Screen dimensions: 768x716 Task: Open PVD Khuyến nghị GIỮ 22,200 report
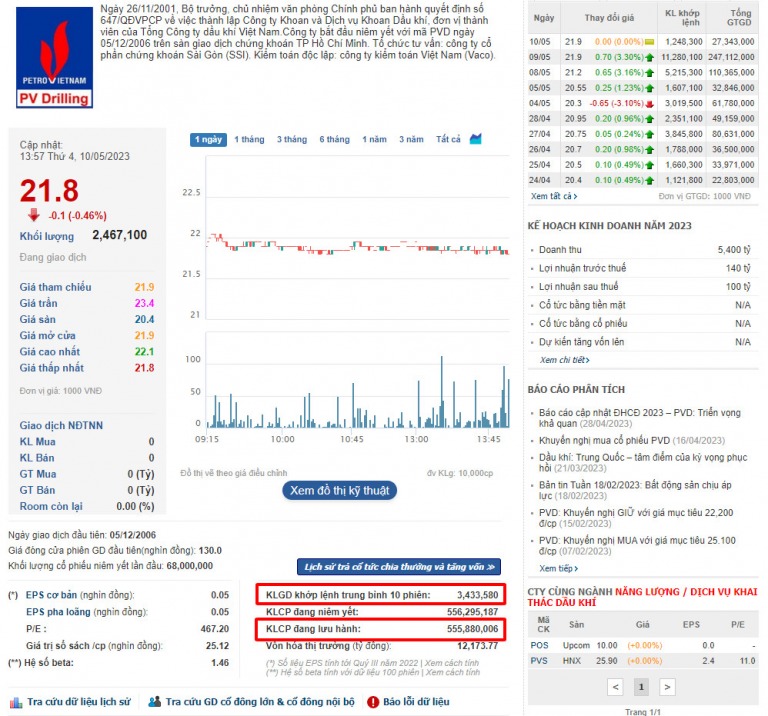636,518
